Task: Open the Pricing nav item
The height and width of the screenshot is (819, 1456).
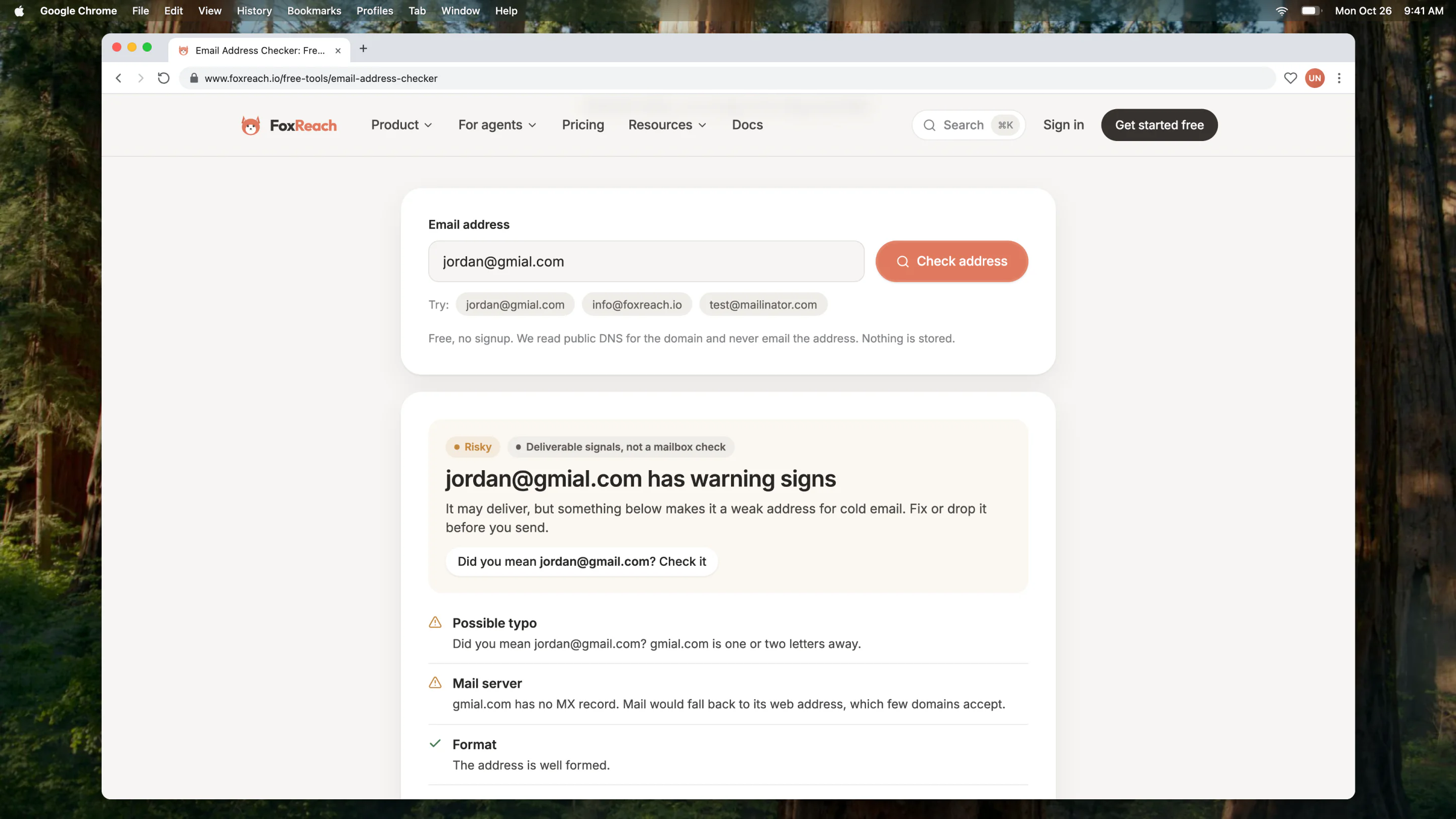Action: coord(583,125)
